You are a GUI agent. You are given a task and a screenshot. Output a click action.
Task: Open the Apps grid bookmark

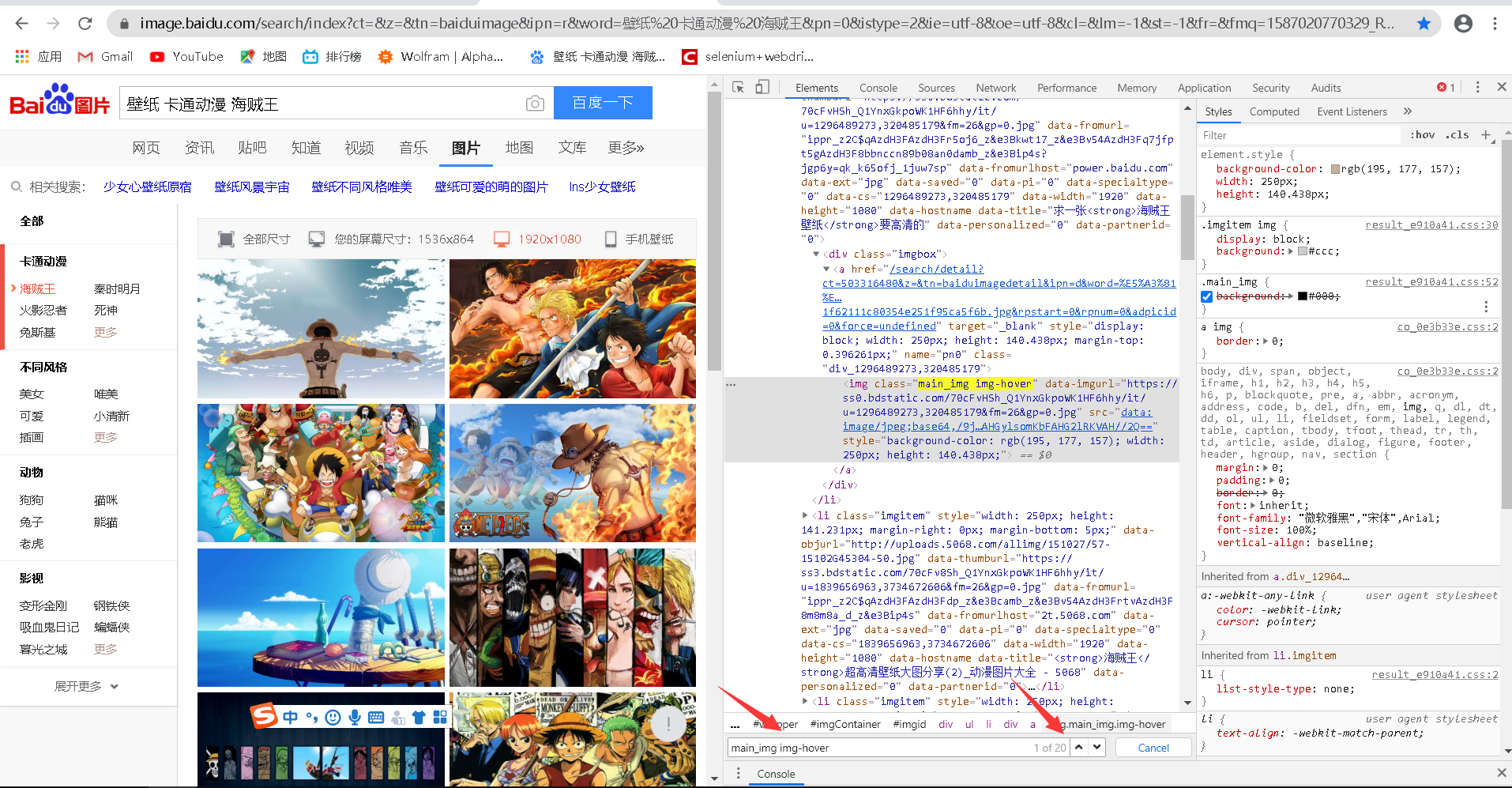click(38, 57)
